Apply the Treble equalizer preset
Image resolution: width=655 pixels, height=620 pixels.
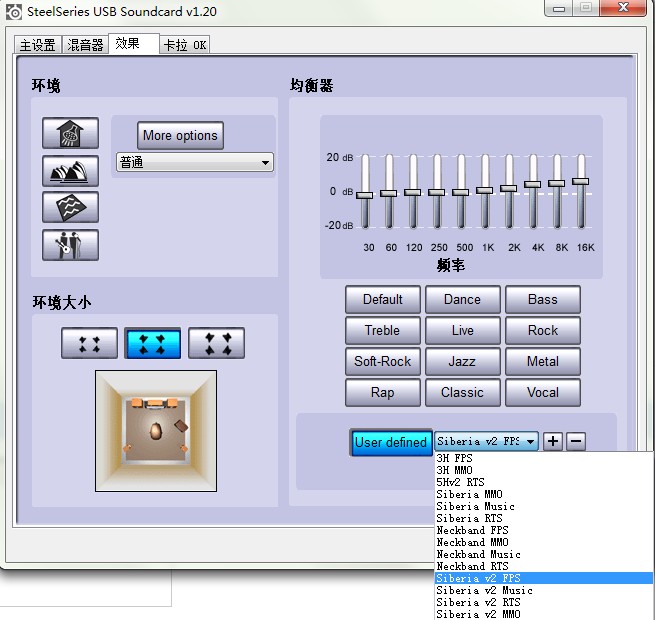coord(383,330)
